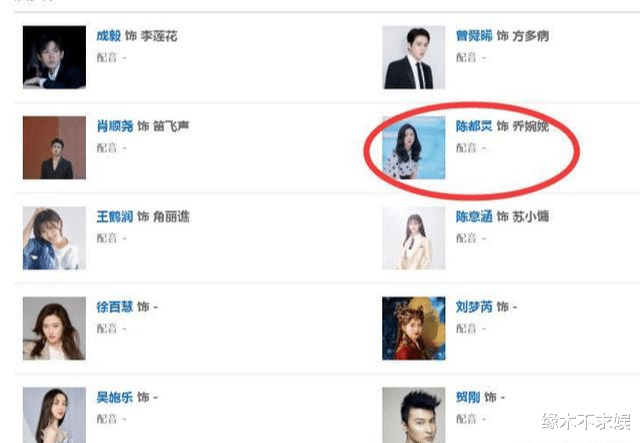
Task: Open 陈都灵 actor name link
Action: coord(474,126)
